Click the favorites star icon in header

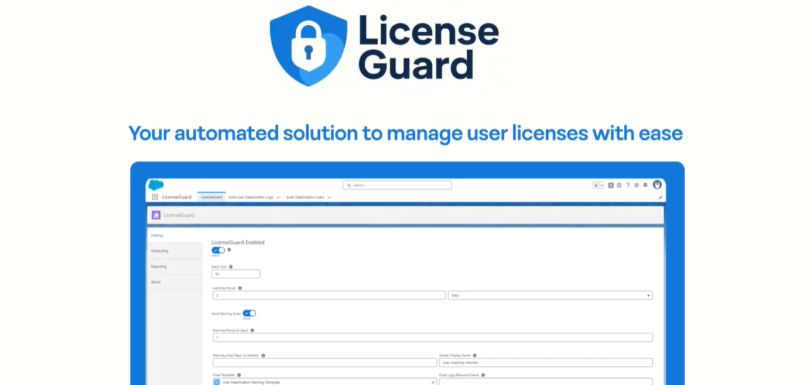[x=596, y=185]
